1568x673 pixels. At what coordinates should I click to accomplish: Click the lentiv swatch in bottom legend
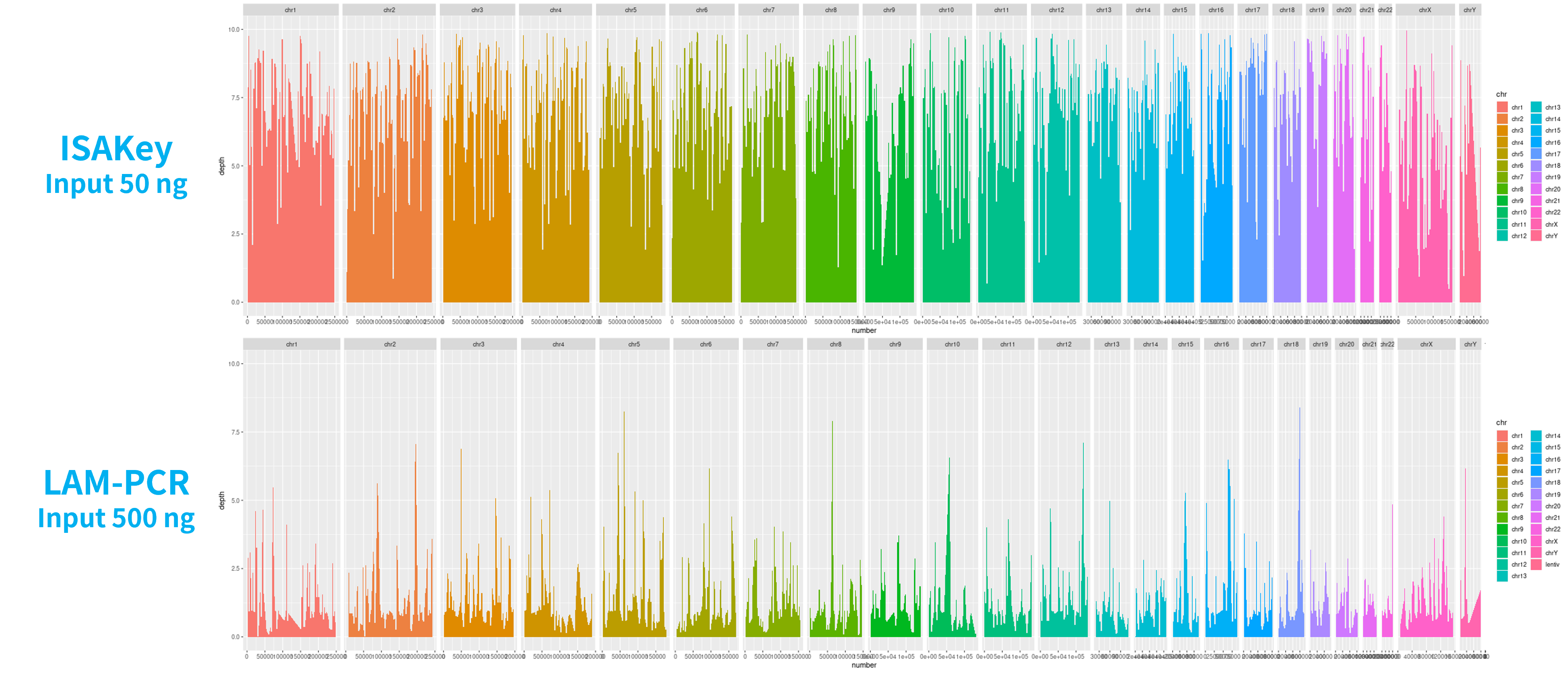pos(1536,565)
